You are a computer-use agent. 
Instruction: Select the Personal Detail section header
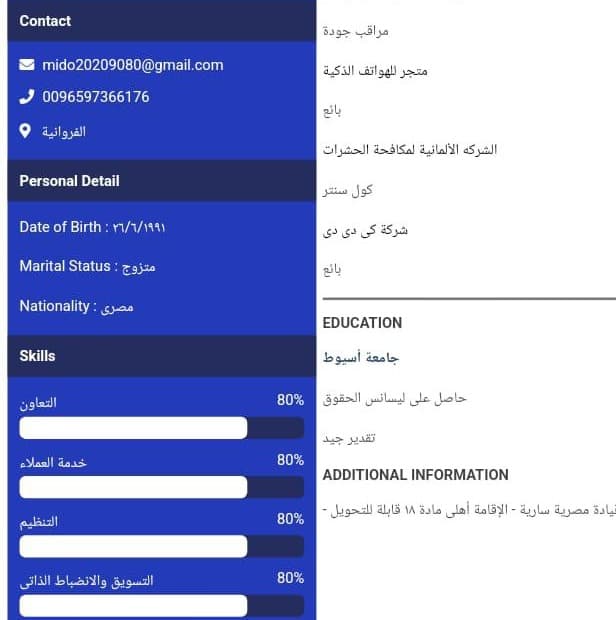69,181
